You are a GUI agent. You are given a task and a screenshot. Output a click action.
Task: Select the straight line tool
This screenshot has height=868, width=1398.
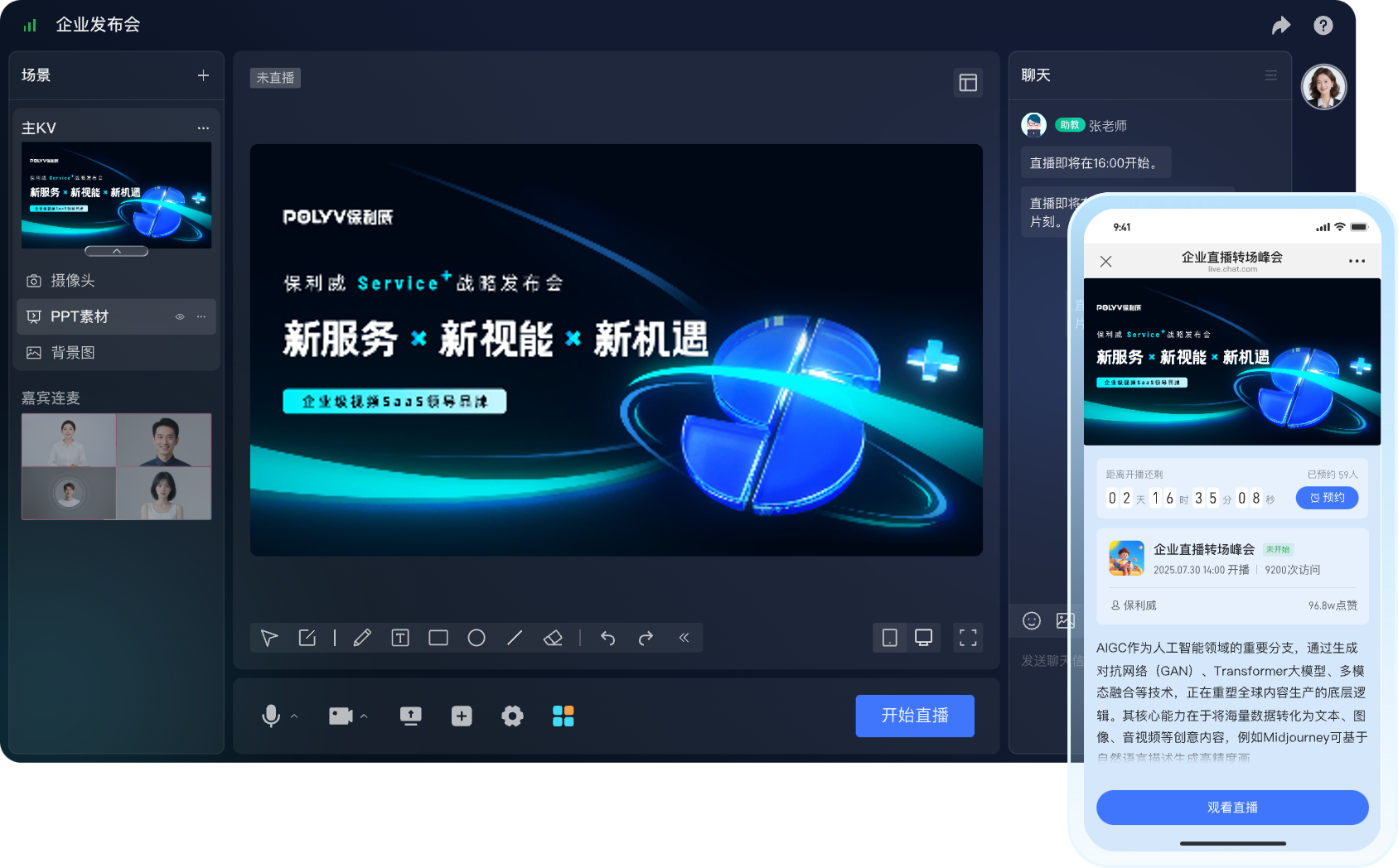tap(515, 638)
